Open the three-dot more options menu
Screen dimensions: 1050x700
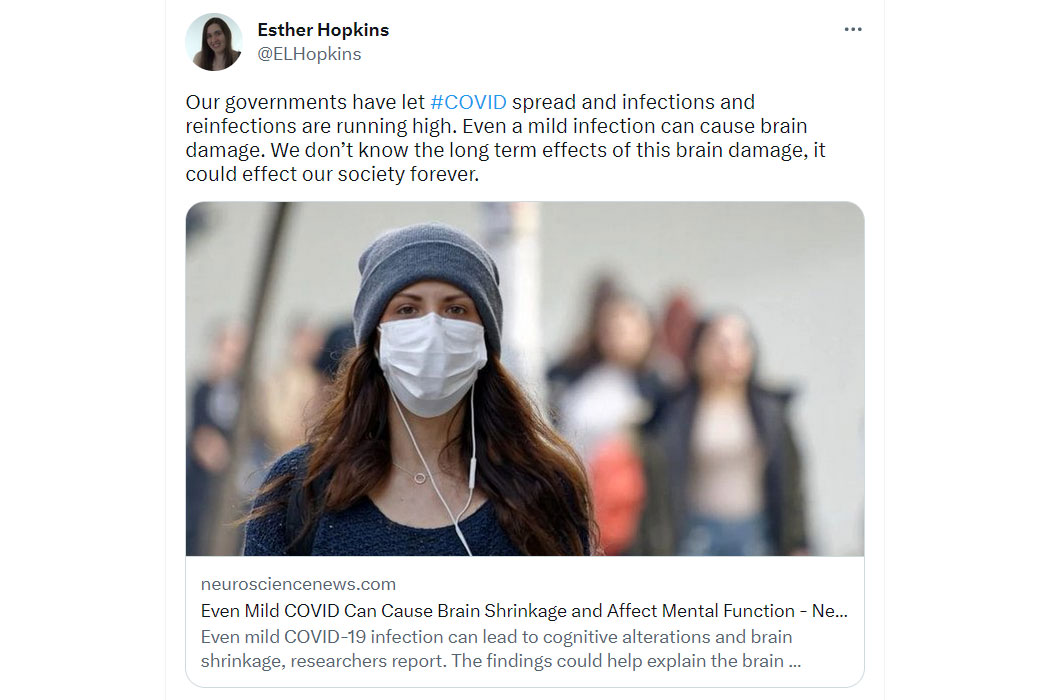[x=852, y=29]
